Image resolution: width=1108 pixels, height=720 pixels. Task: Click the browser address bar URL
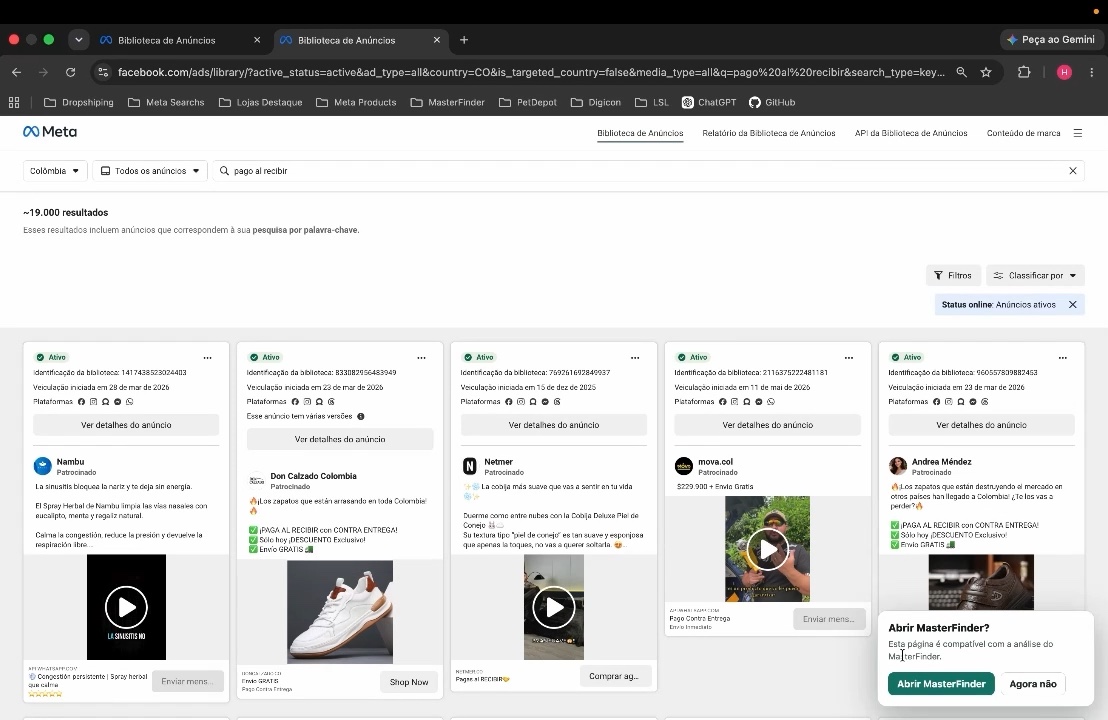[531, 72]
